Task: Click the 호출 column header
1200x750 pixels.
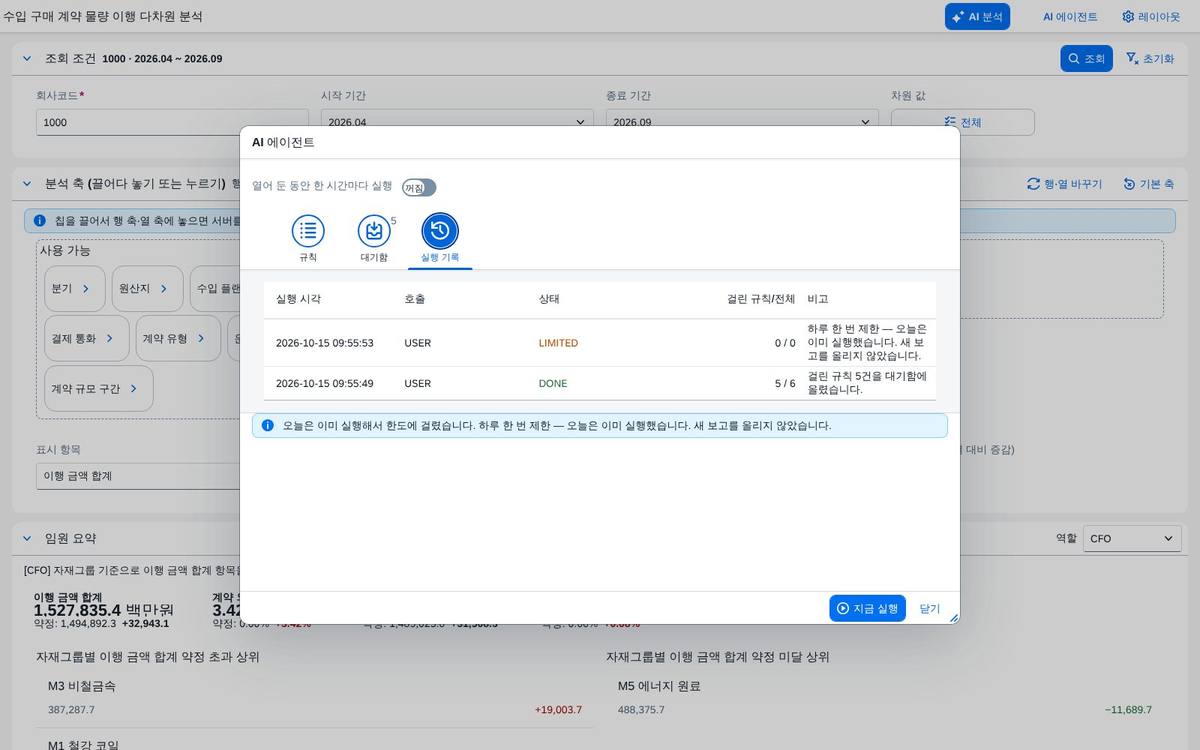Action: (414, 299)
